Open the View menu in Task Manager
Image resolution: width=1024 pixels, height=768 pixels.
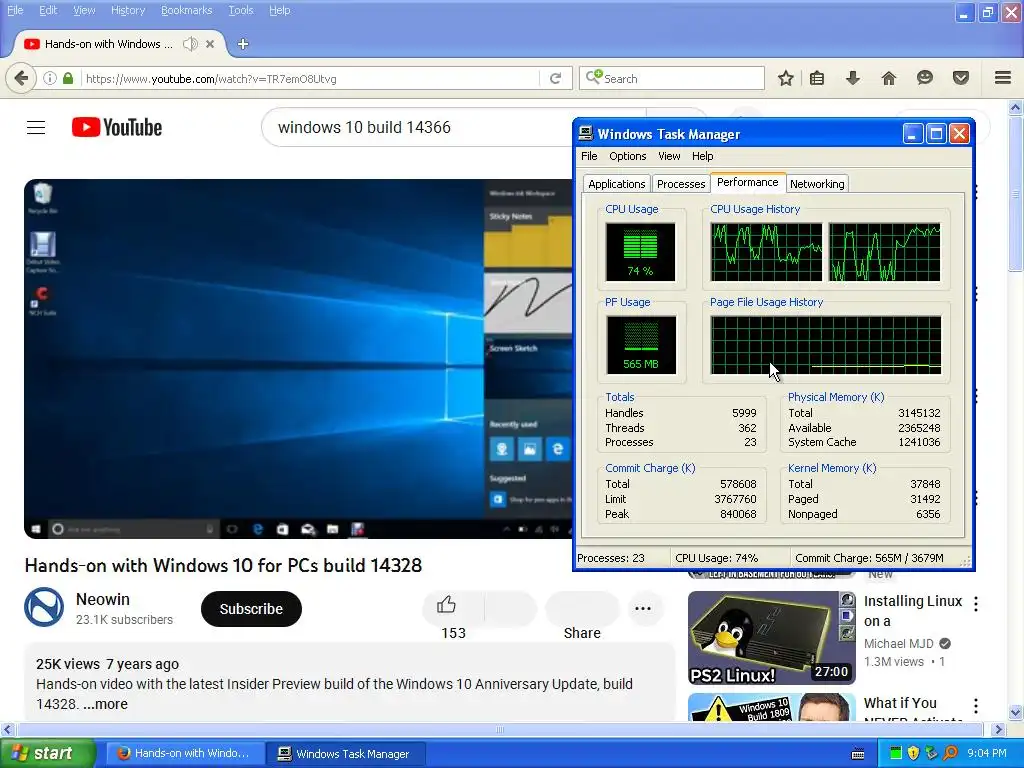[x=669, y=156]
